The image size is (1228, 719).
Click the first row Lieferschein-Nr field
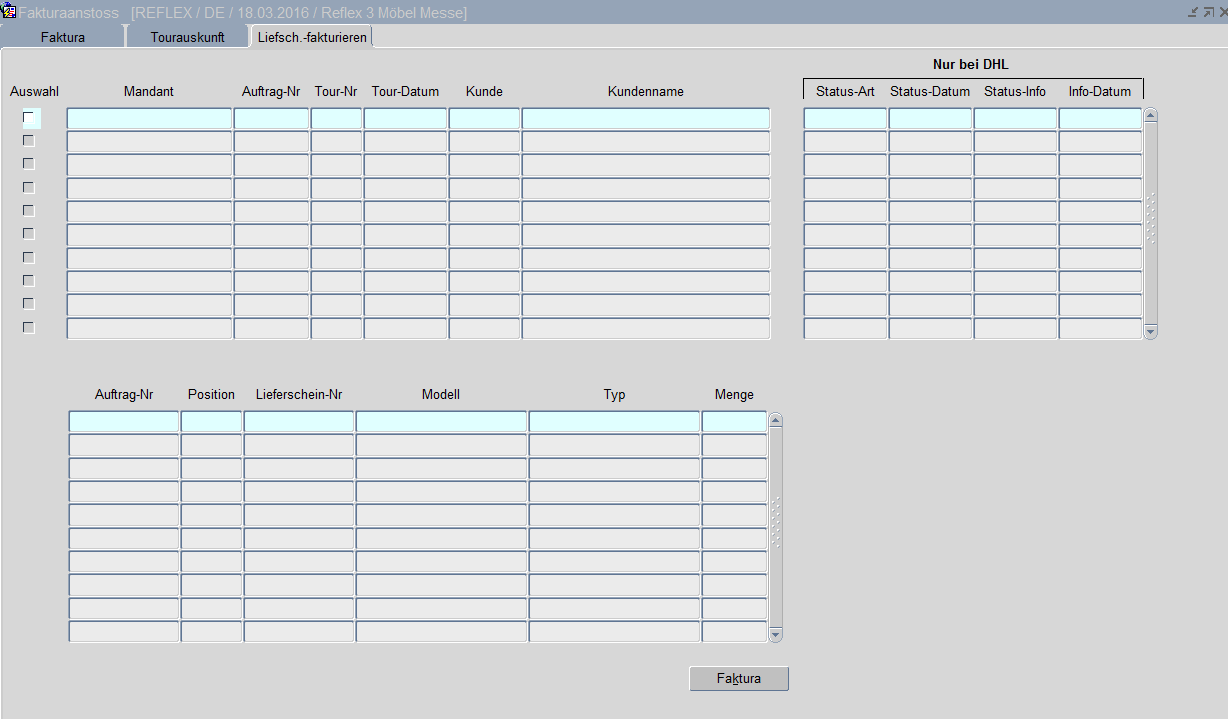coord(299,422)
